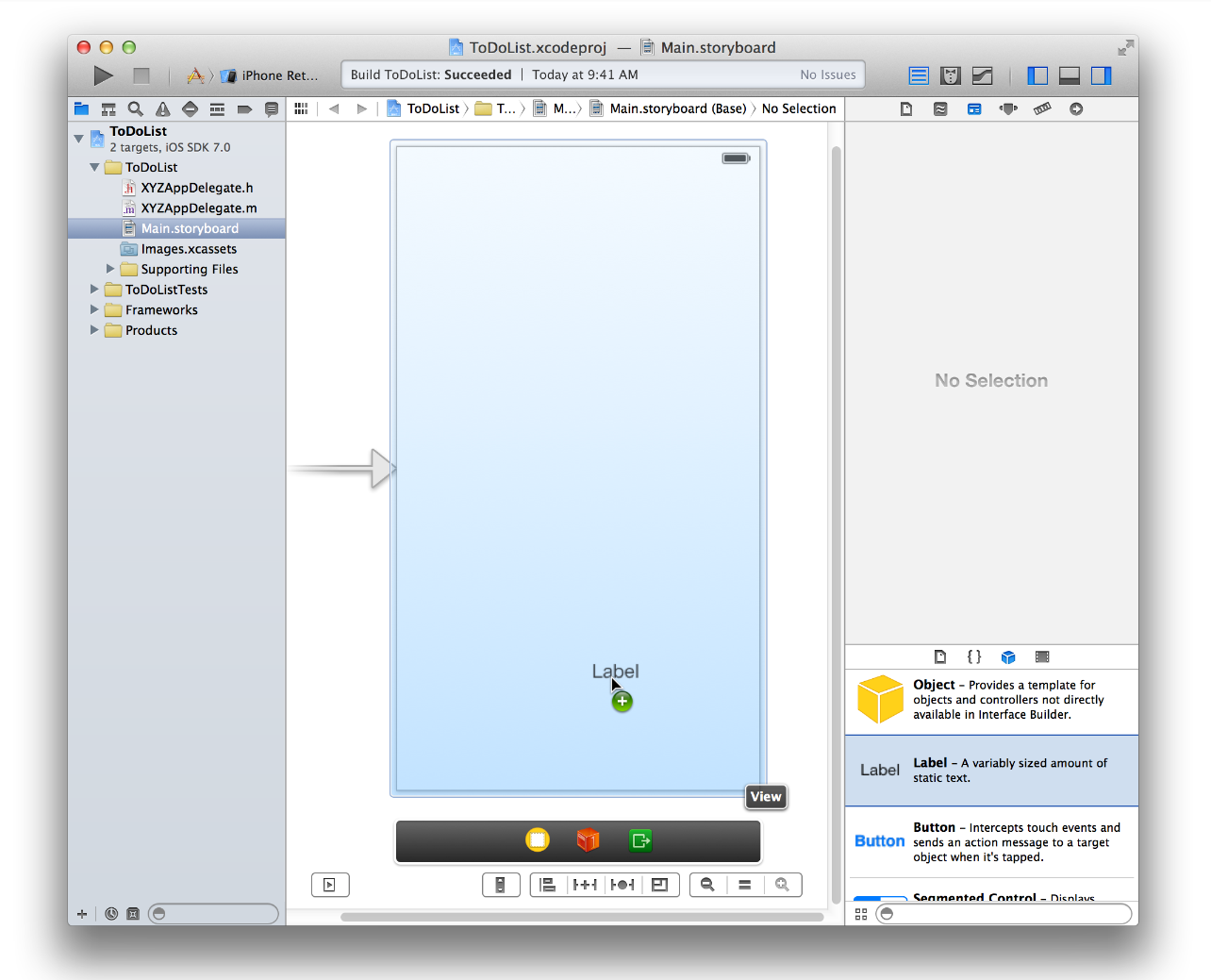Click the canvas vertical scrollbar
The width and height of the screenshot is (1211, 980).
[x=837, y=524]
